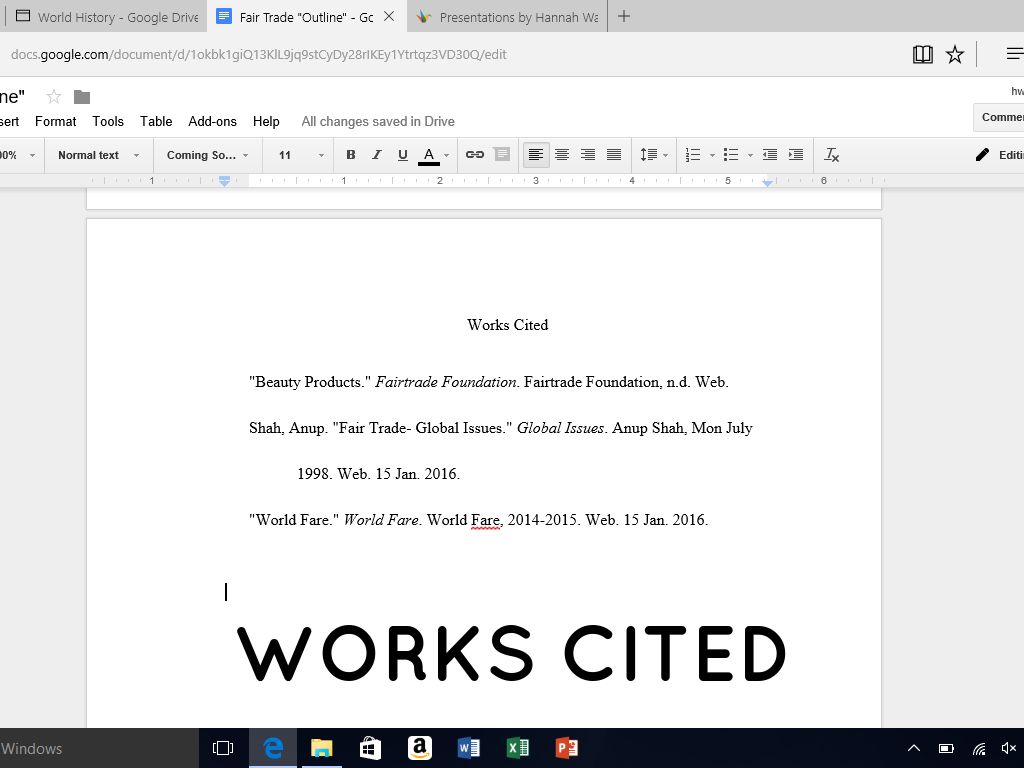This screenshot has height=768, width=1024.
Task: Open the Format menu
Action: pos(55,121)
